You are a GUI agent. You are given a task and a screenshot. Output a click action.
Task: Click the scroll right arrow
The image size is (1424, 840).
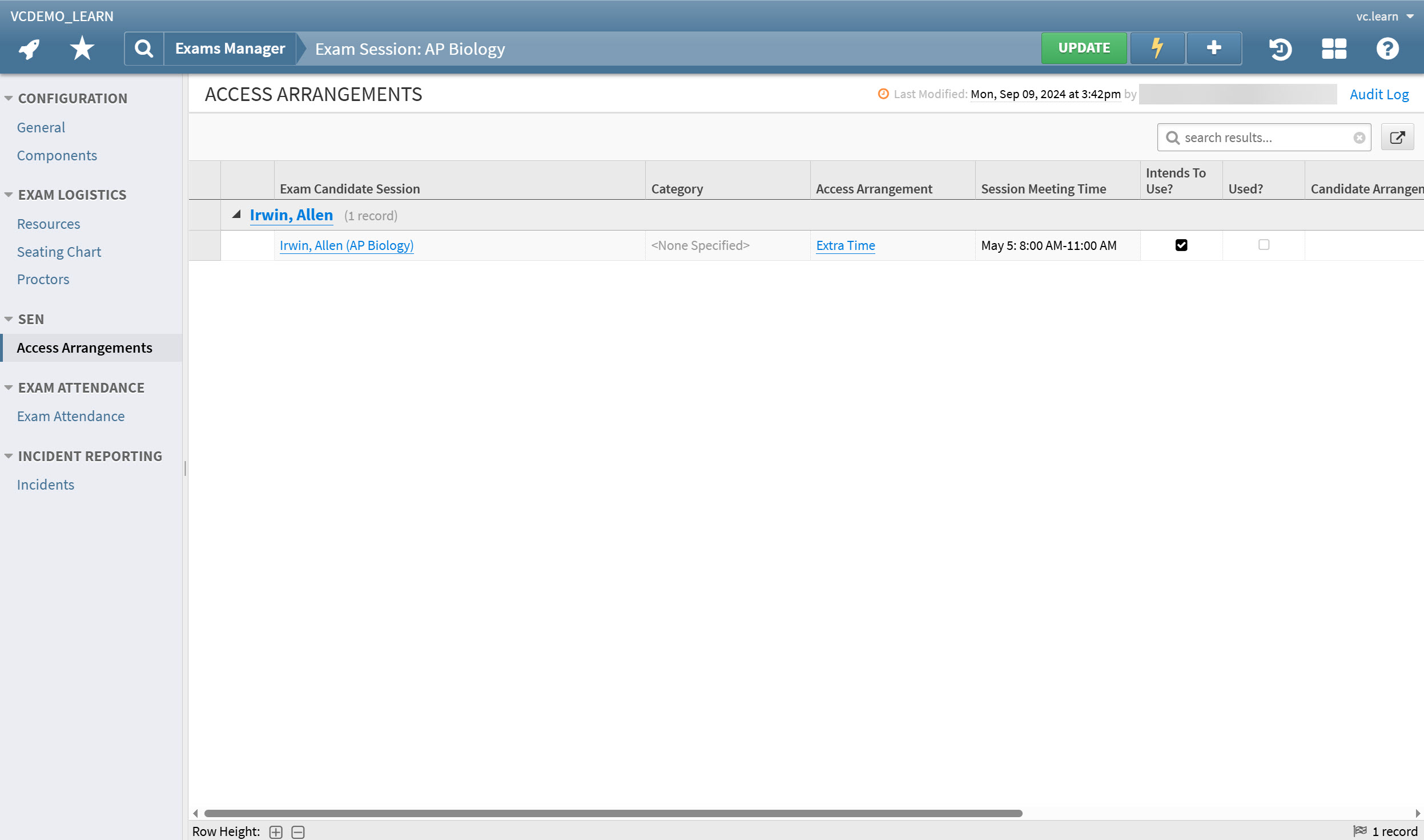(x=1418, y=813)
